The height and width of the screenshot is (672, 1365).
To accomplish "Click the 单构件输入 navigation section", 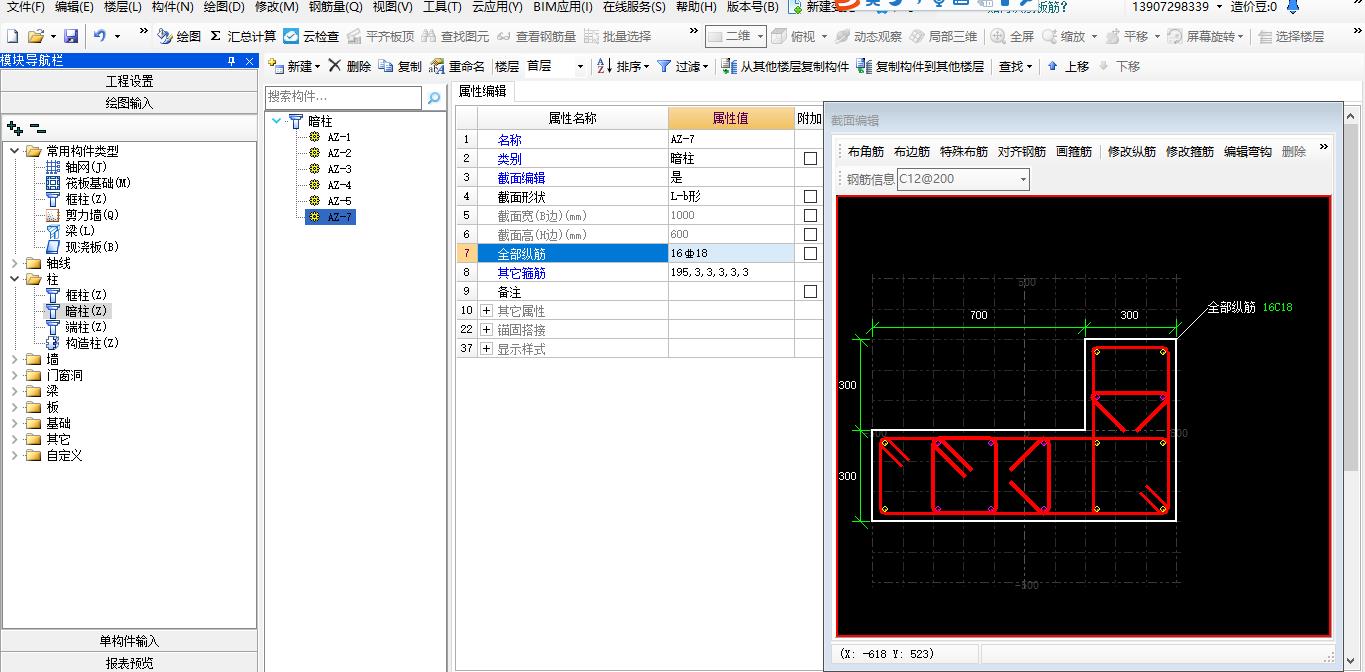I will [x=129, y=642].
